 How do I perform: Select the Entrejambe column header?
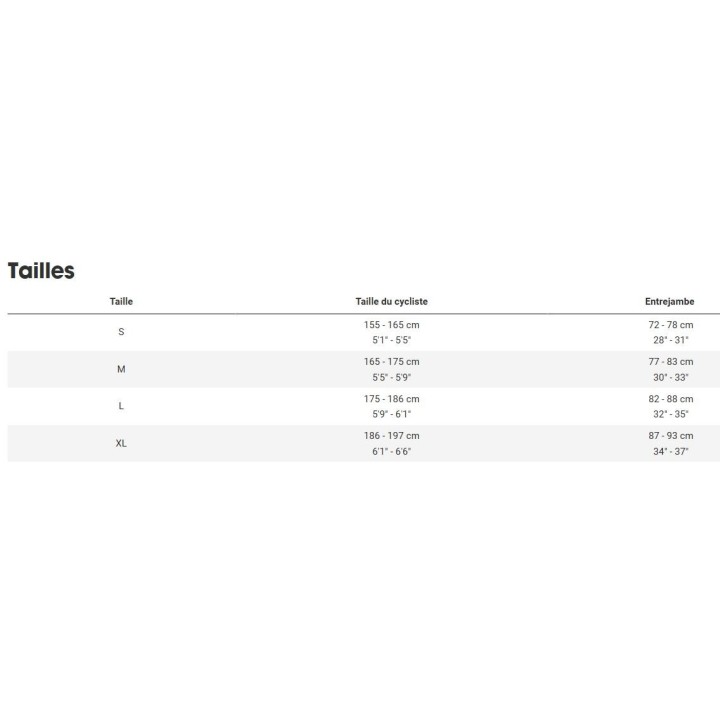(x=670, y=301)
